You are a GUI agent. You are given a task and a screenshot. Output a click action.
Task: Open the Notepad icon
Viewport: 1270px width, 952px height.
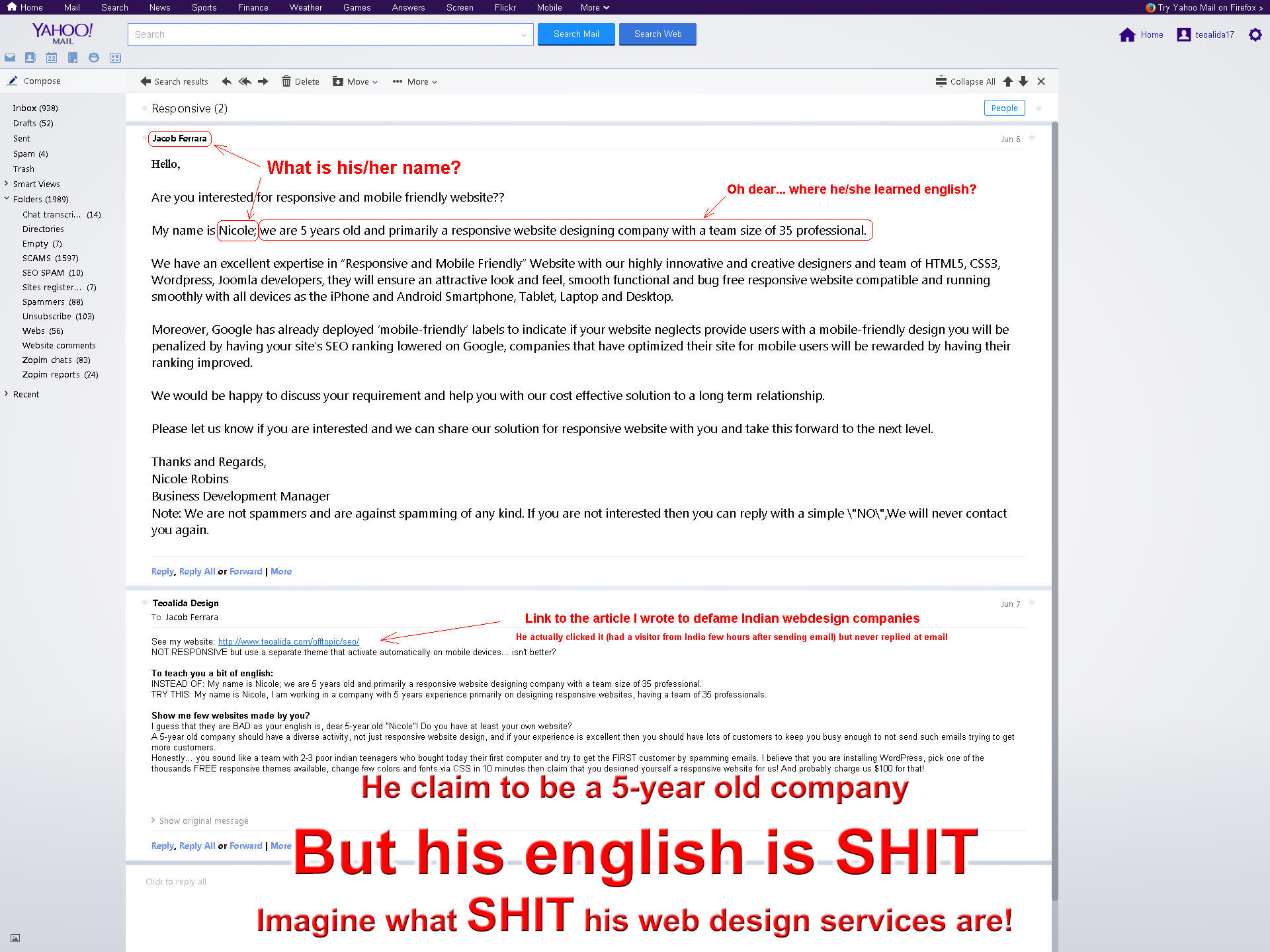click(x=73, y=58)
